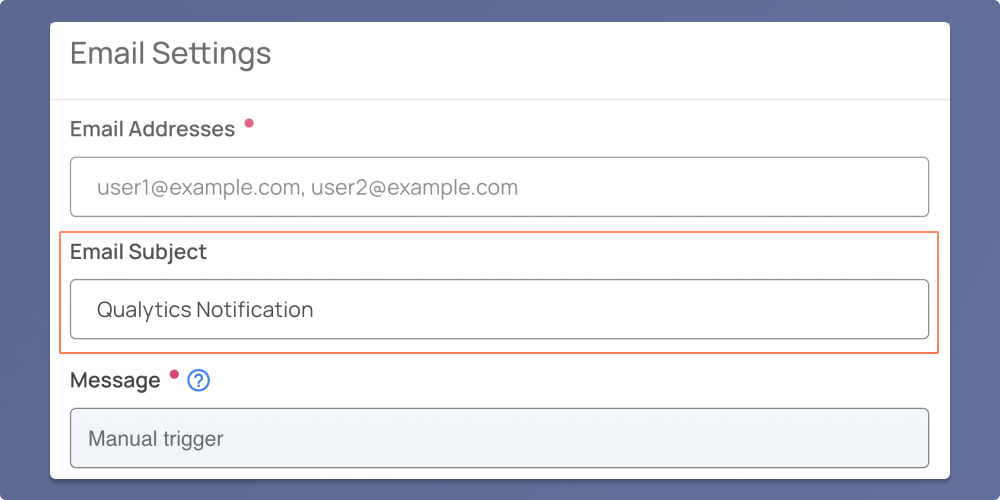
Task: Click the red required dot beside Message
Action: coord(174,374)
